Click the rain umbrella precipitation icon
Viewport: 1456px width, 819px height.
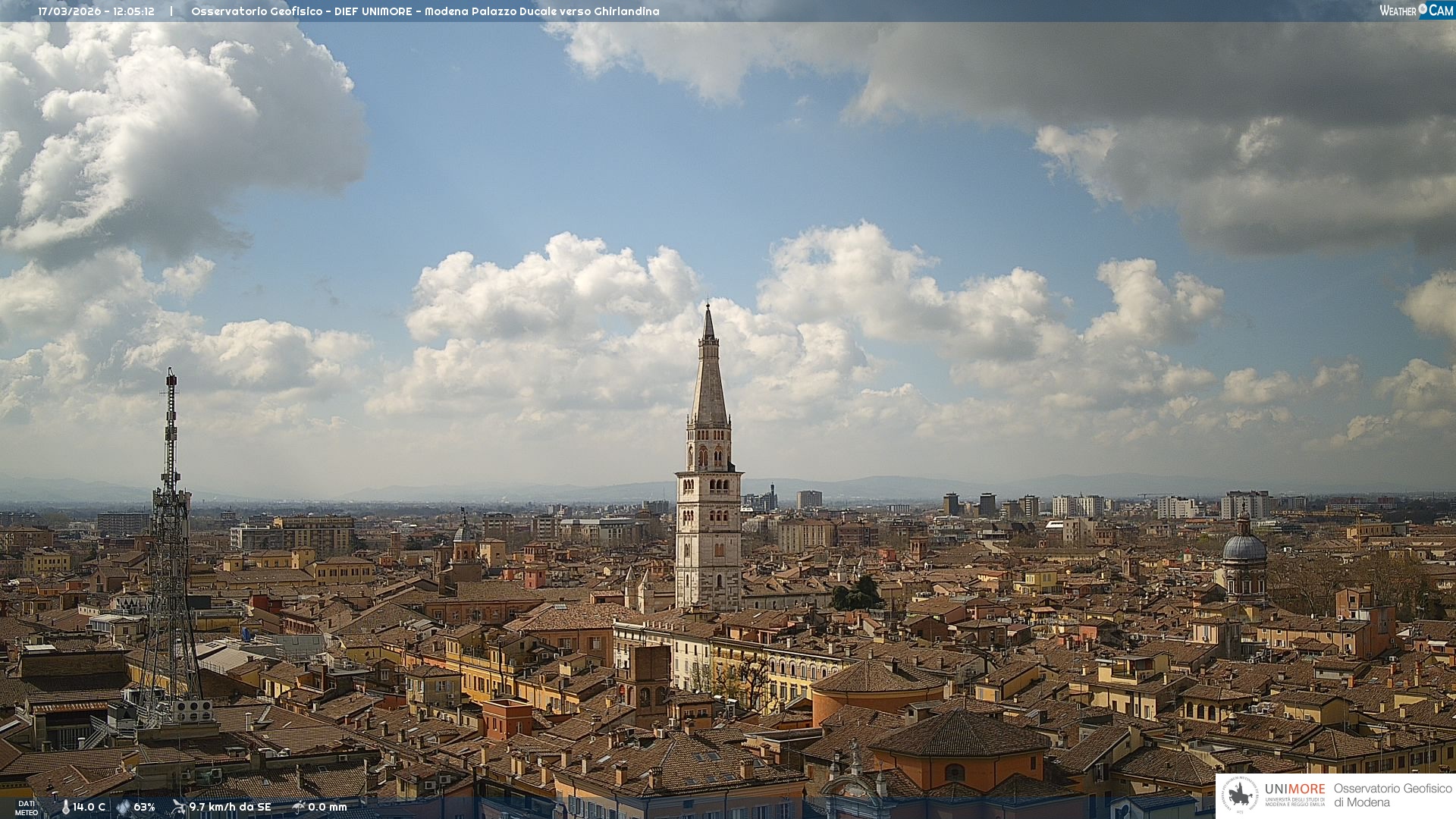click(298, 807)
